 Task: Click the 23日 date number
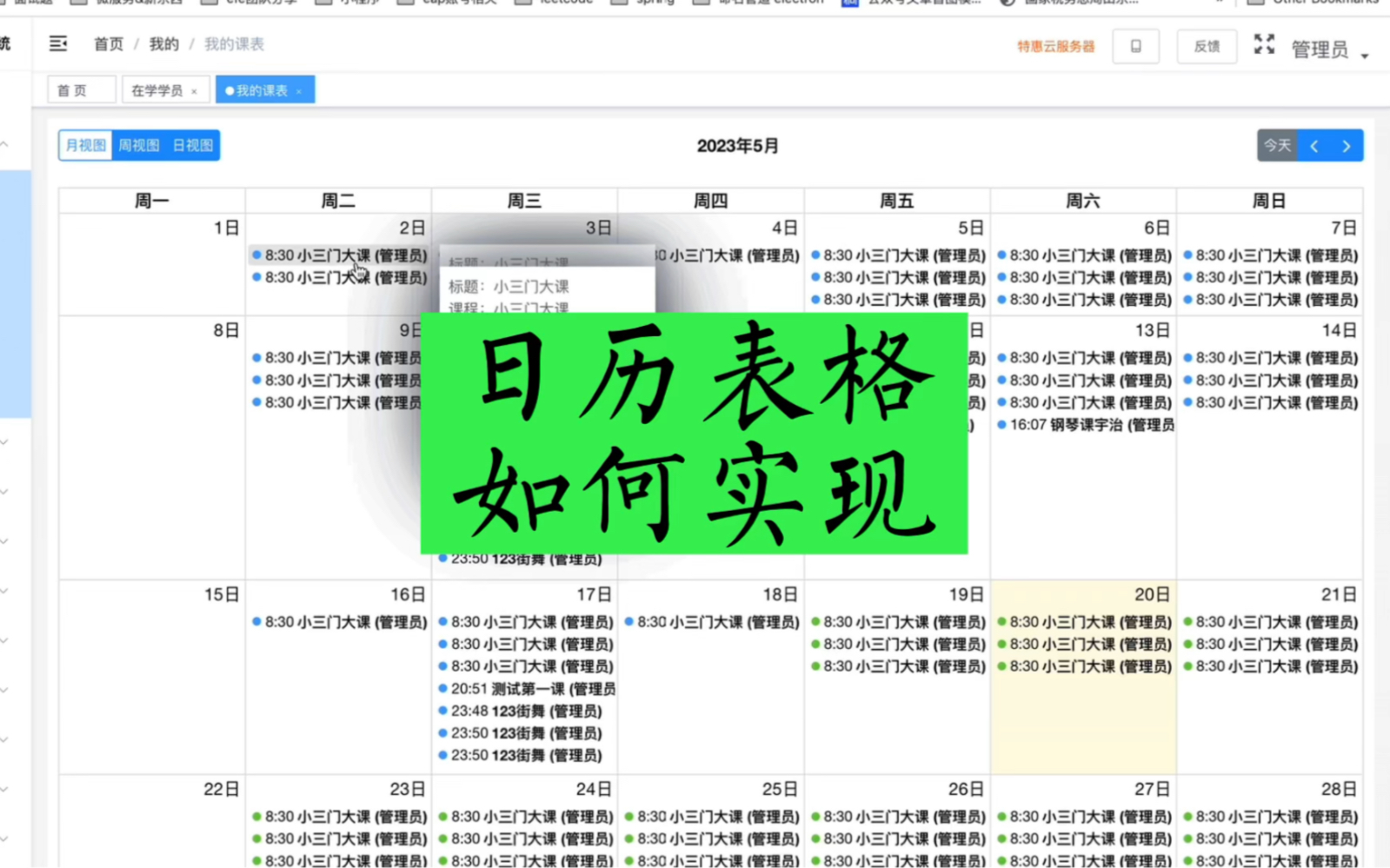pos(408,789)
